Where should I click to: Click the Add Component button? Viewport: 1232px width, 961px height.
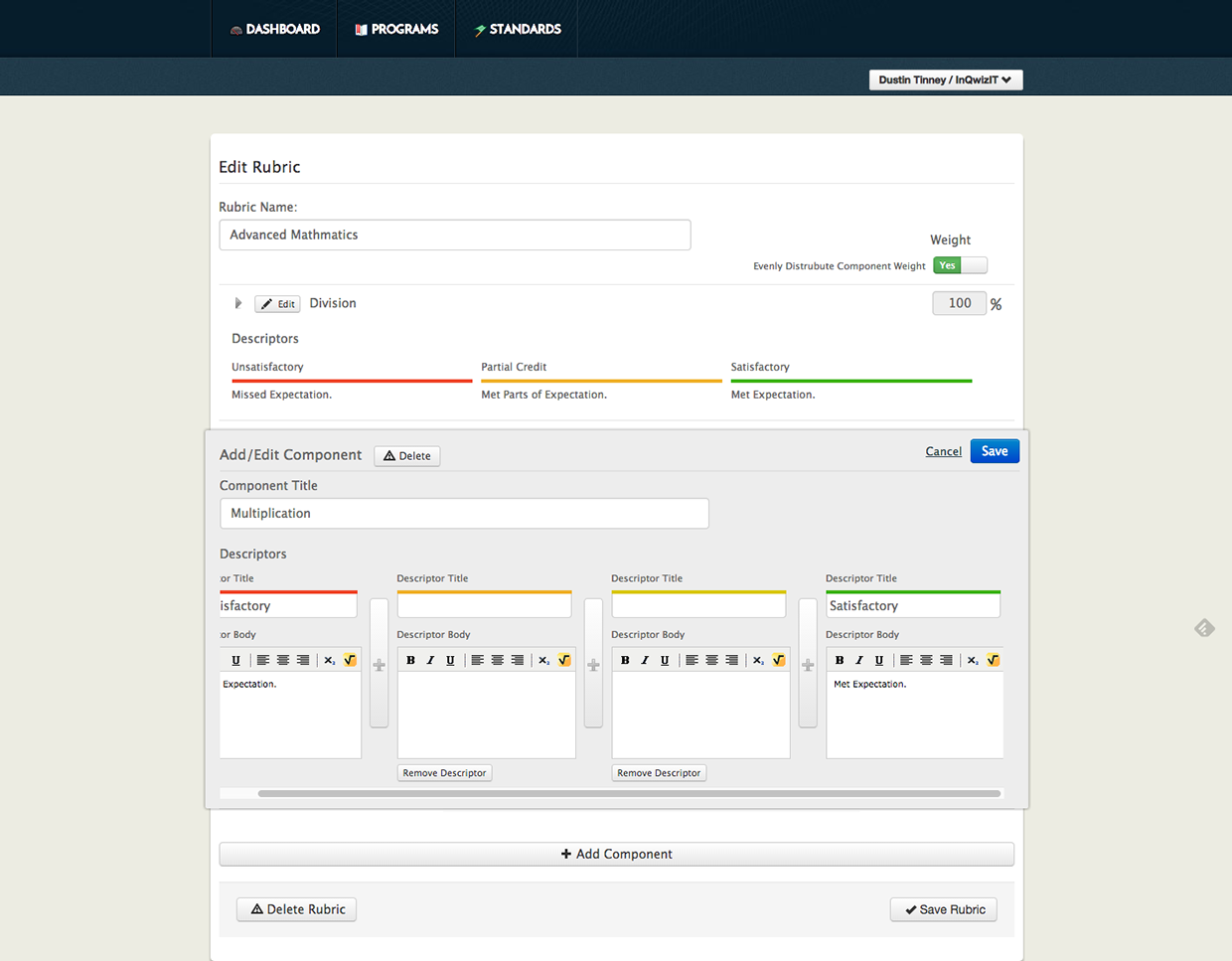click(x=616, y=854)
